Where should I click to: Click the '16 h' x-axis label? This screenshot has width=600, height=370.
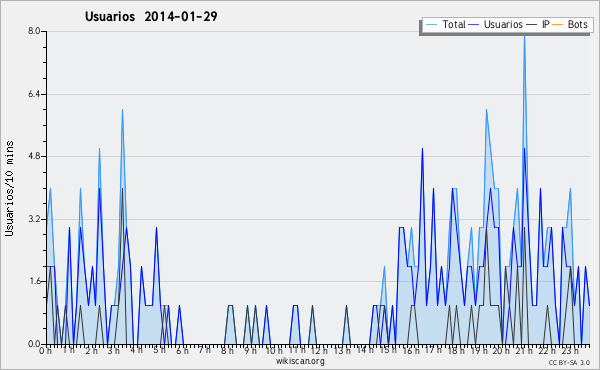tap(411, 350)
